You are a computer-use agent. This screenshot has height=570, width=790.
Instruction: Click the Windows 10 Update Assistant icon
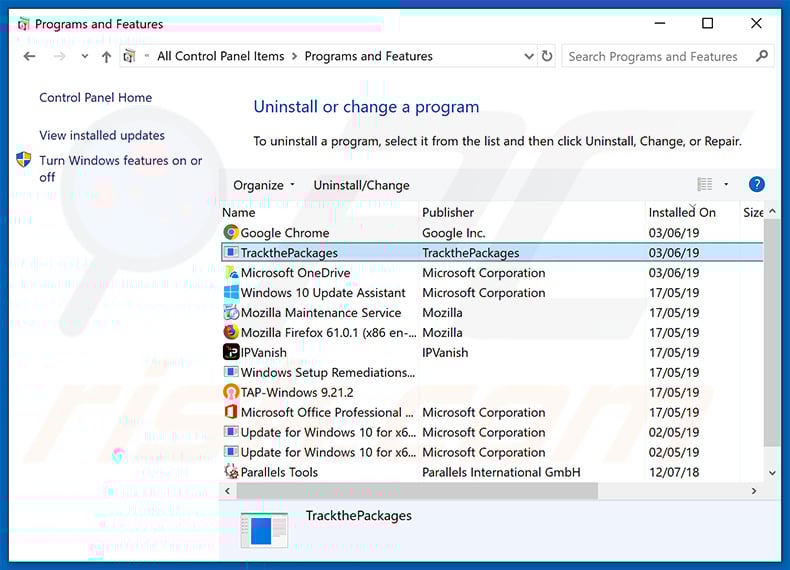coord(231,292)
